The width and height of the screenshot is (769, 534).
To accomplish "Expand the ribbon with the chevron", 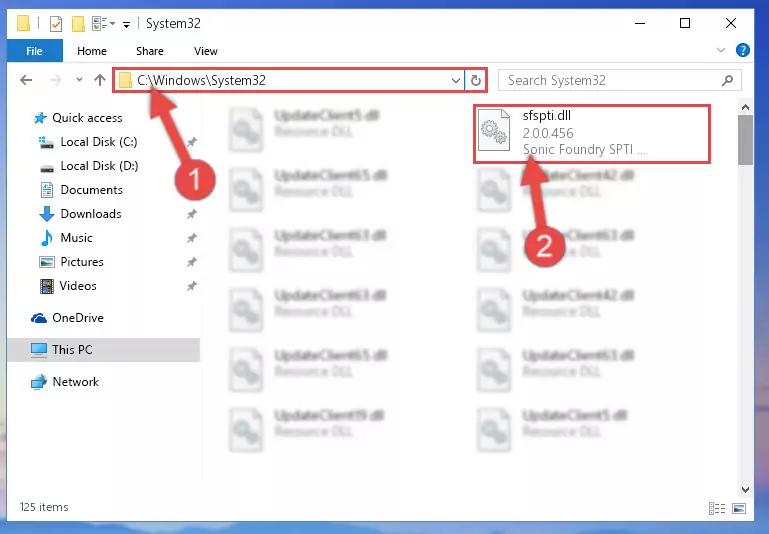I will click(721, 50).
